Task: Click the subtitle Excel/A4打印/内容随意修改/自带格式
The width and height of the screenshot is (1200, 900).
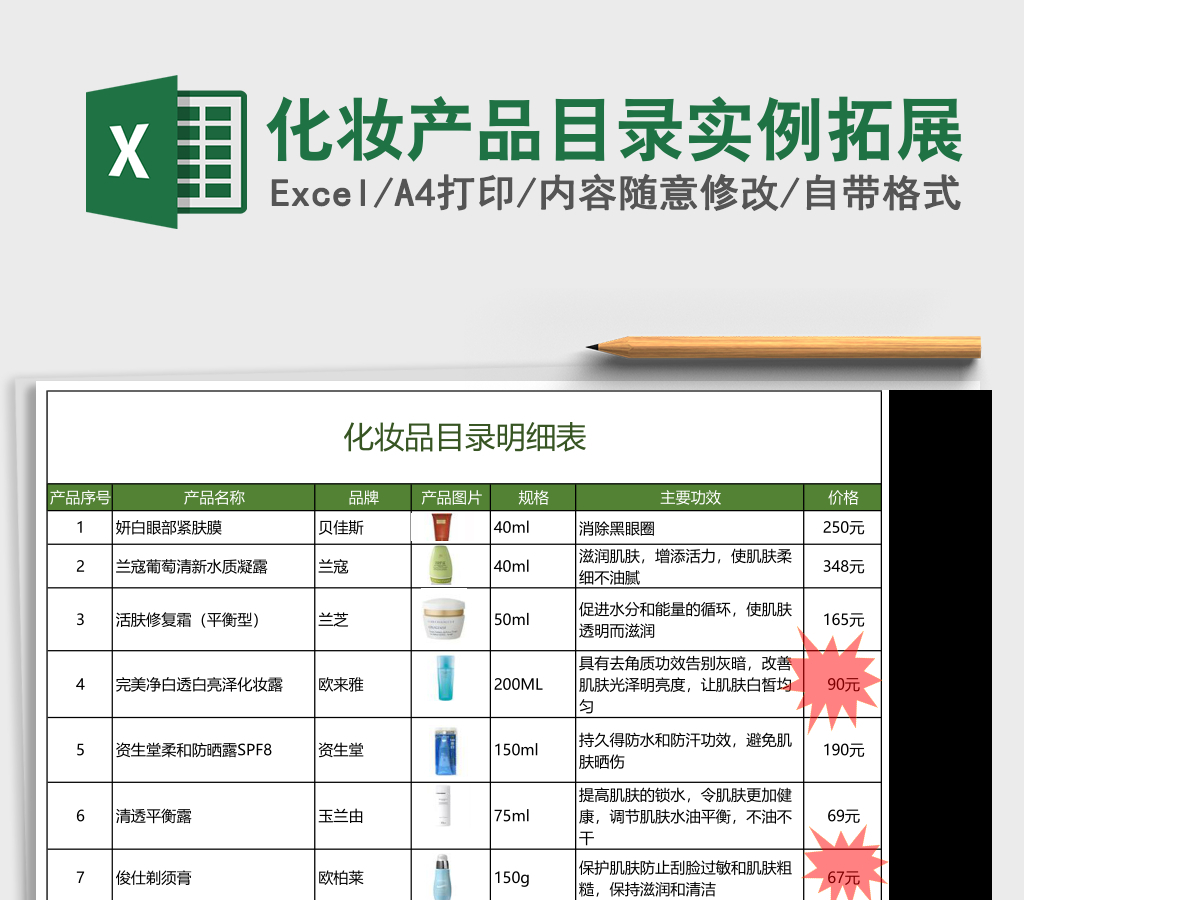Action: pos(615,193)
